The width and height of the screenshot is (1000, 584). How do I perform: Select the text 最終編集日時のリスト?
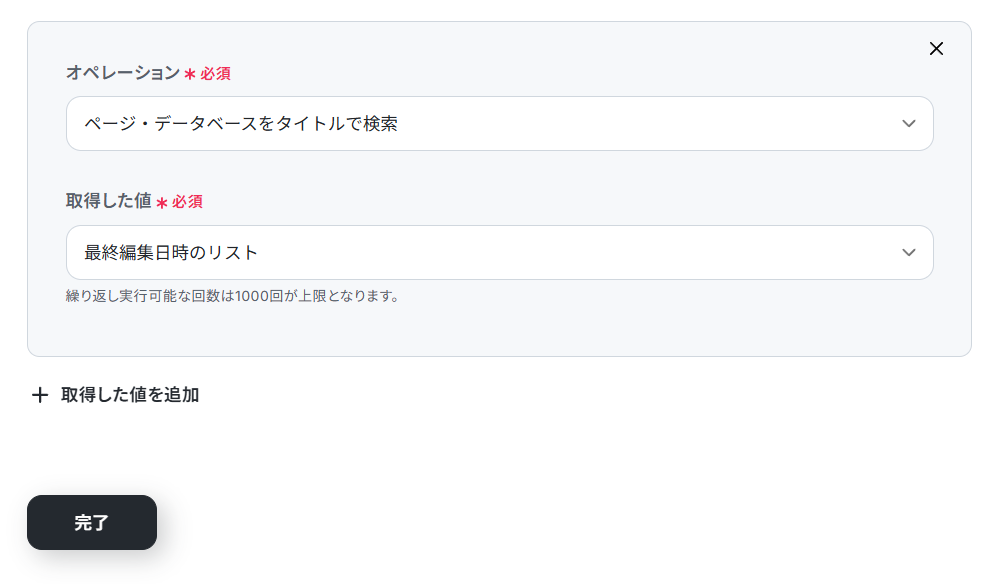171,252
